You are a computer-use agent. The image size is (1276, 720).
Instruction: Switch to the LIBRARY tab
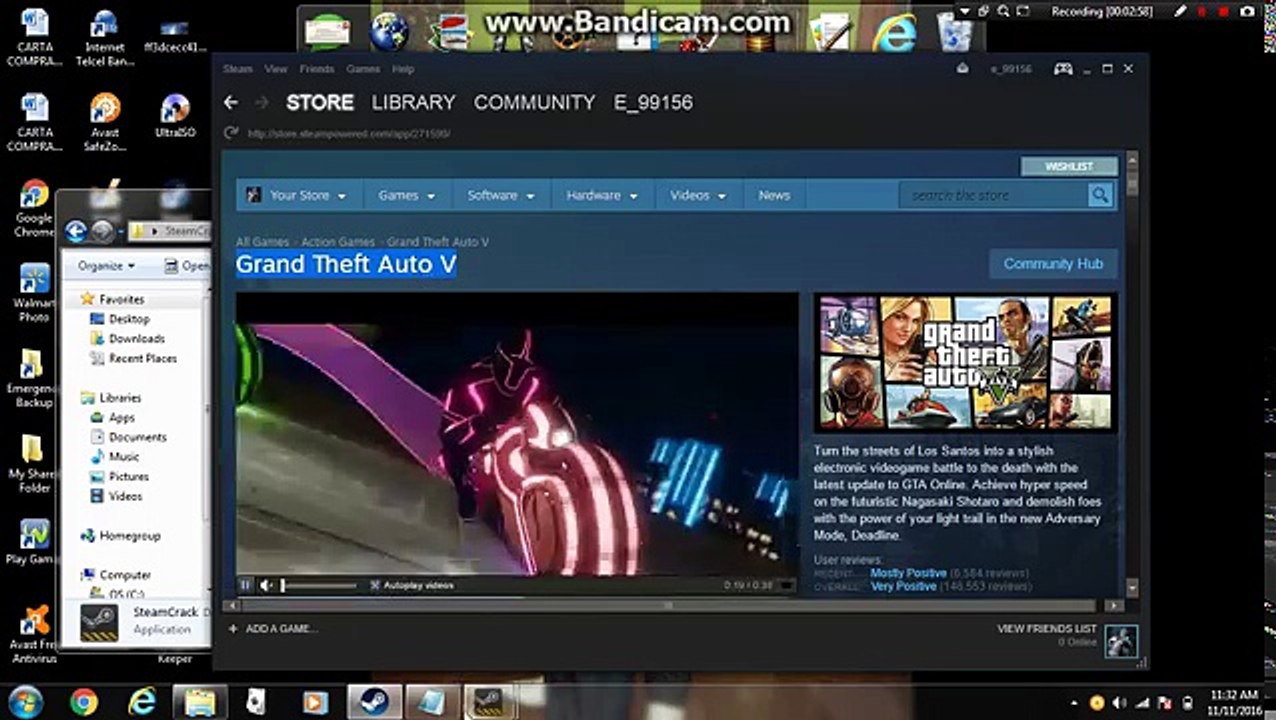(x=413, y=102)
